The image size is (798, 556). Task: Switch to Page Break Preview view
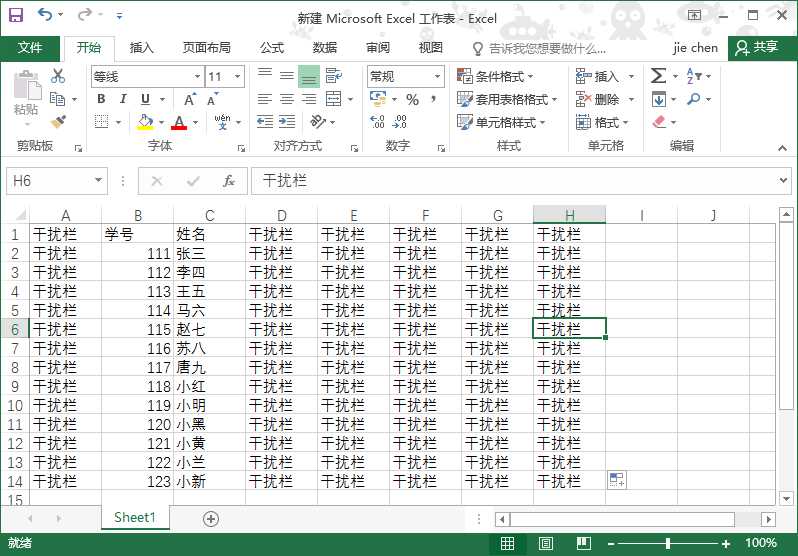click(x=584, y=544)
